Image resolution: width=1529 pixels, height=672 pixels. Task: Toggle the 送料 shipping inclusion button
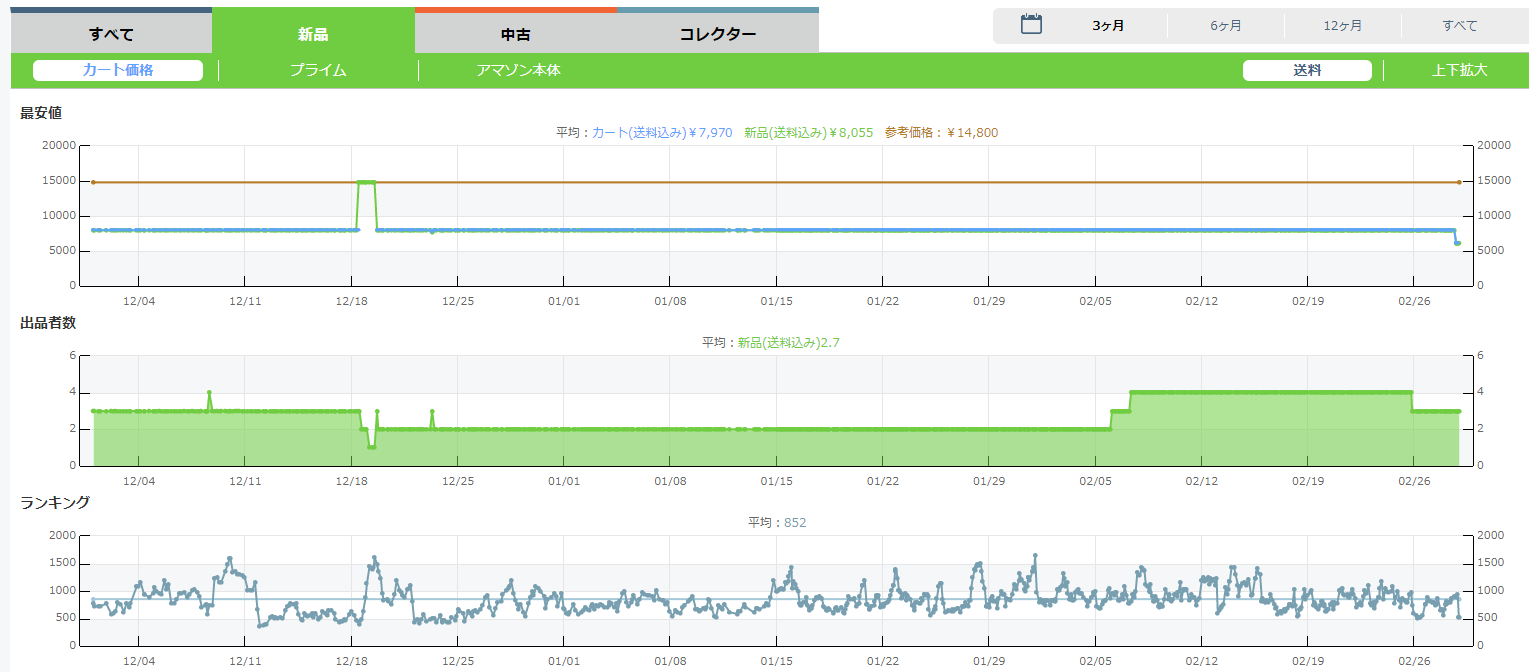click(x=1307, y=70)
